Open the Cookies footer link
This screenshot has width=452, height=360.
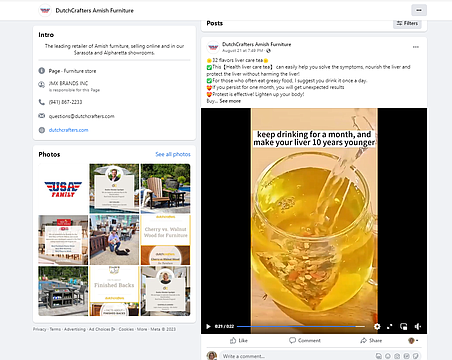click(x=126, y=329)
